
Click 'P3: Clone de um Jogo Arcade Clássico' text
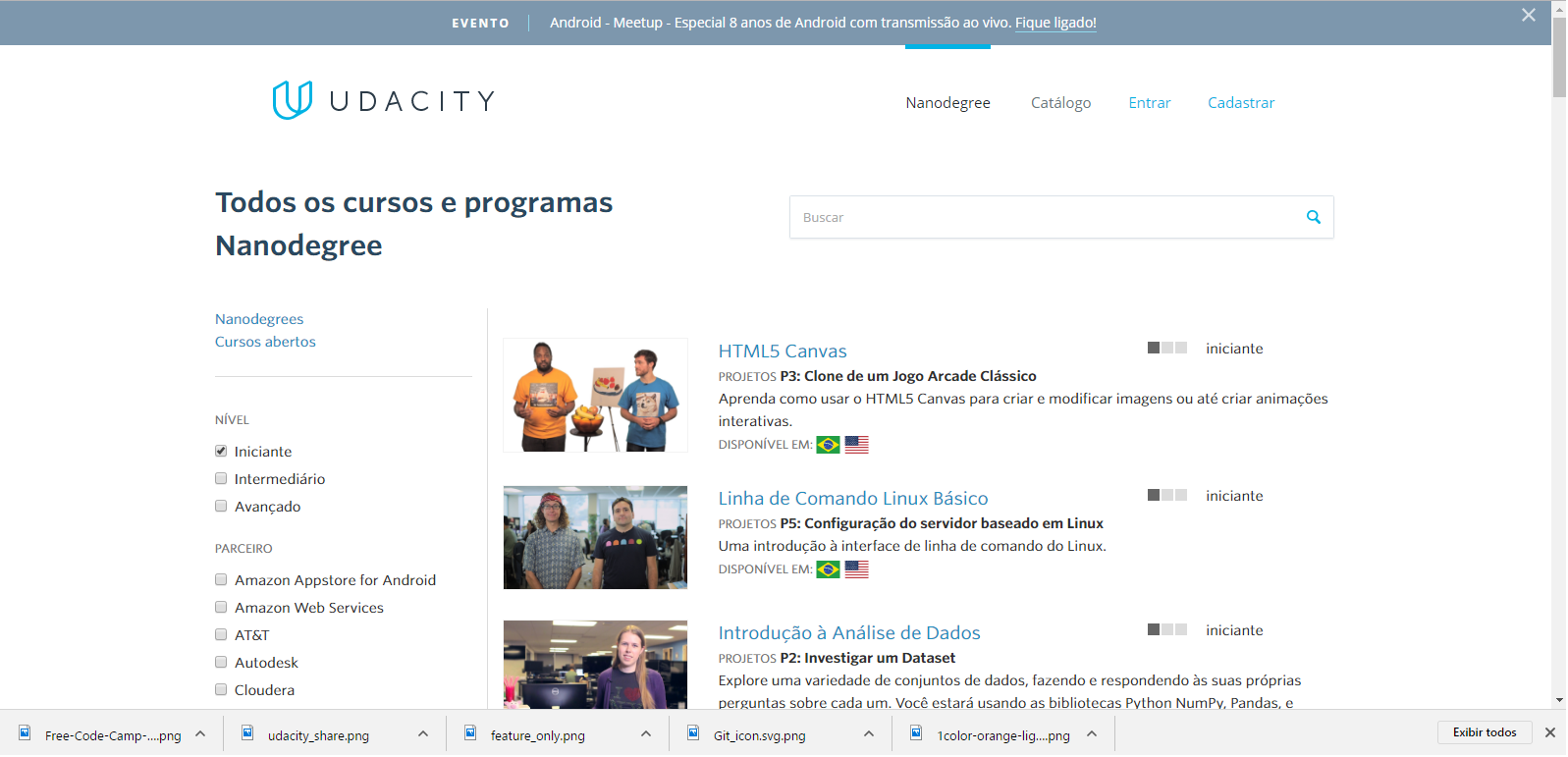[908, 376]
